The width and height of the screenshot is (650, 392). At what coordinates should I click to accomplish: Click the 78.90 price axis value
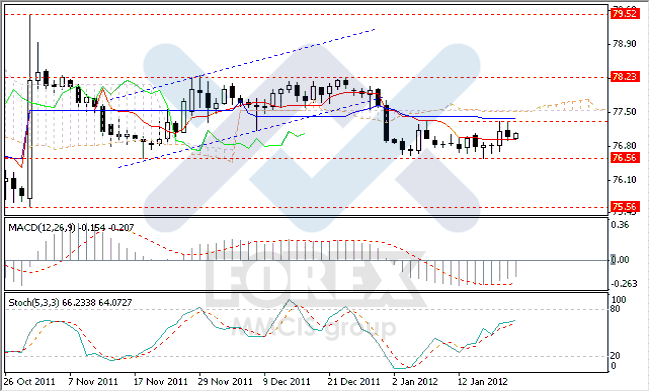(x=624, y=44)
